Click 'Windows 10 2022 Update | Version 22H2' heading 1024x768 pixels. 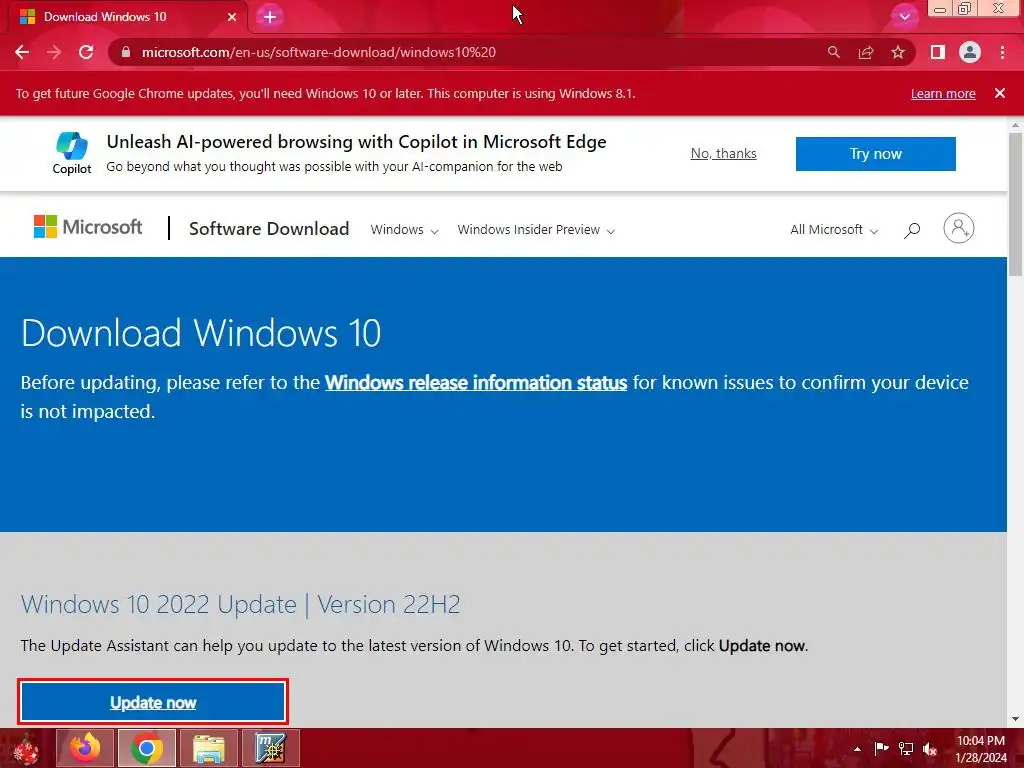click(x=240, y=604)
